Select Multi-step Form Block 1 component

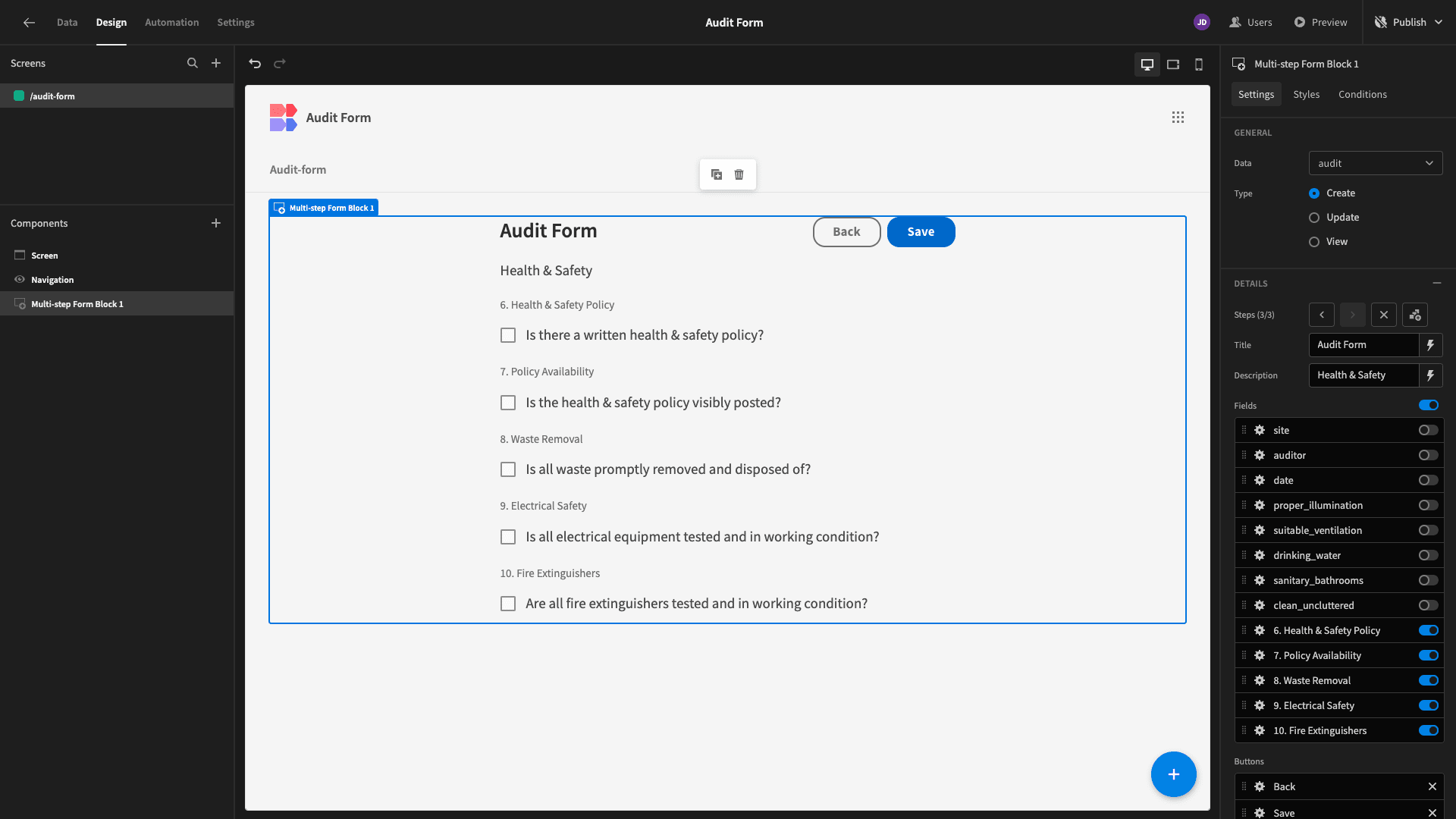(117, 304)
